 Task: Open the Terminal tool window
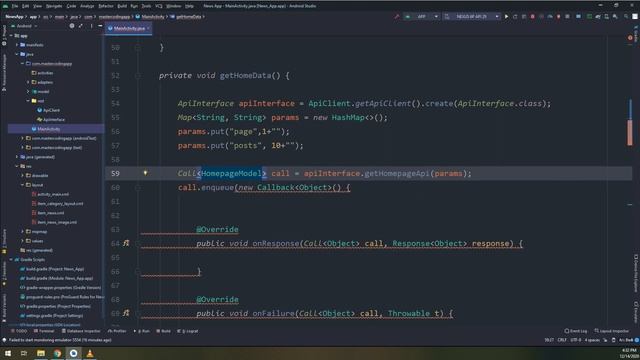click(44, 331)
